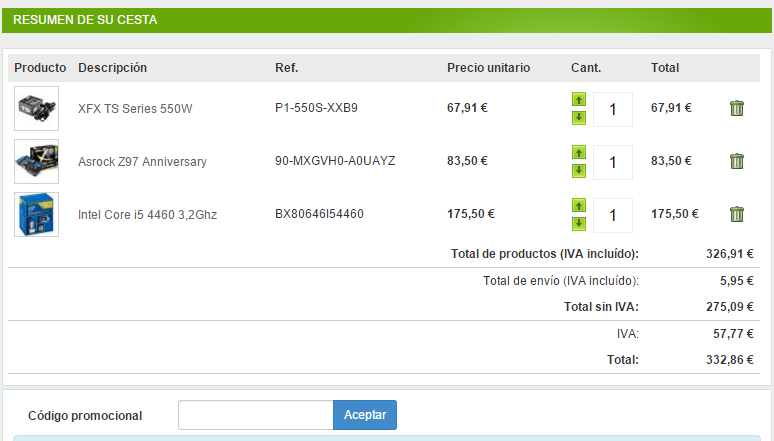Decrease quantity of XFX TS Series 550W

pos(579,118)
